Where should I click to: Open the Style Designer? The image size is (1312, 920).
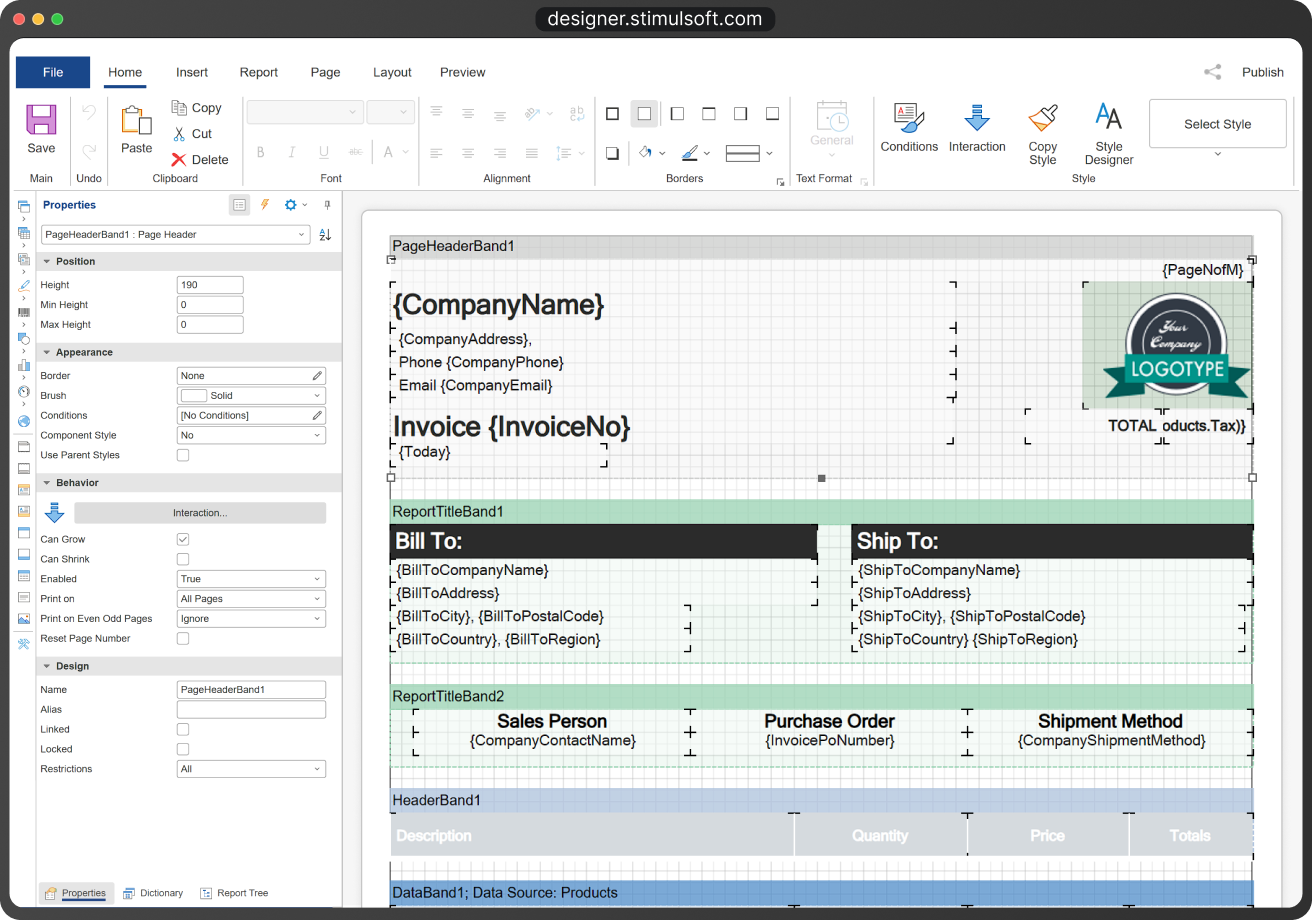(1109, 133)
